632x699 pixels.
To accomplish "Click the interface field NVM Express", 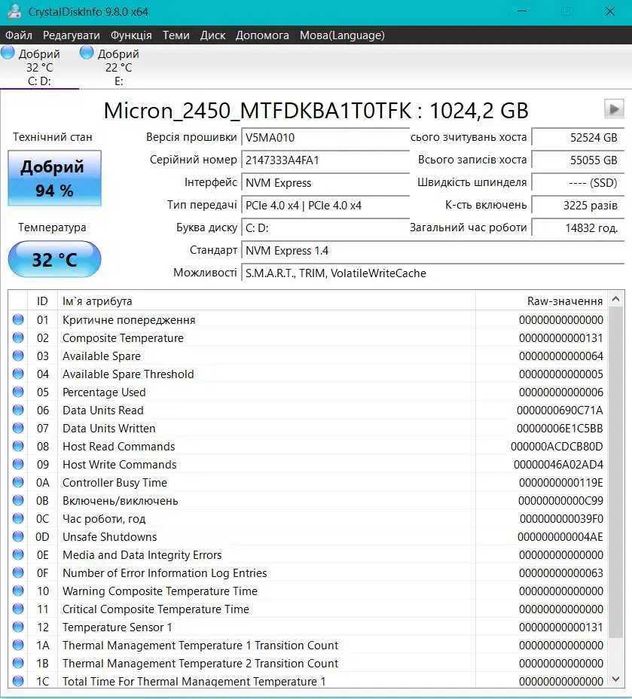I will coord(325,183).
